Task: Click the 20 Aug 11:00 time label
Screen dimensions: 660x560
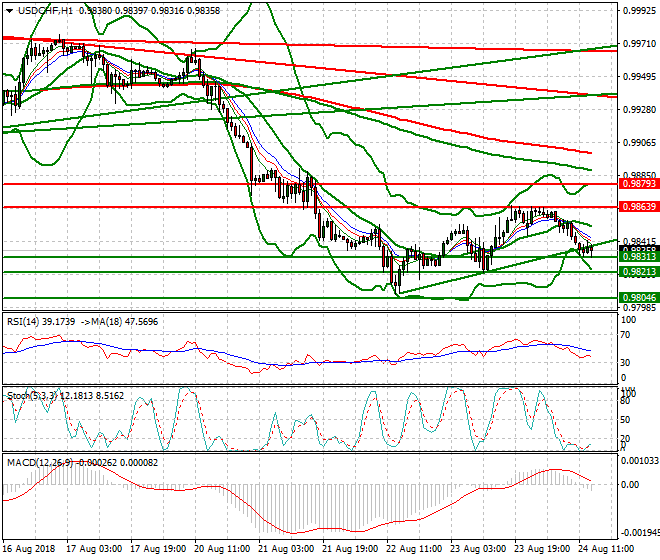Action: (x=222, y=549)
